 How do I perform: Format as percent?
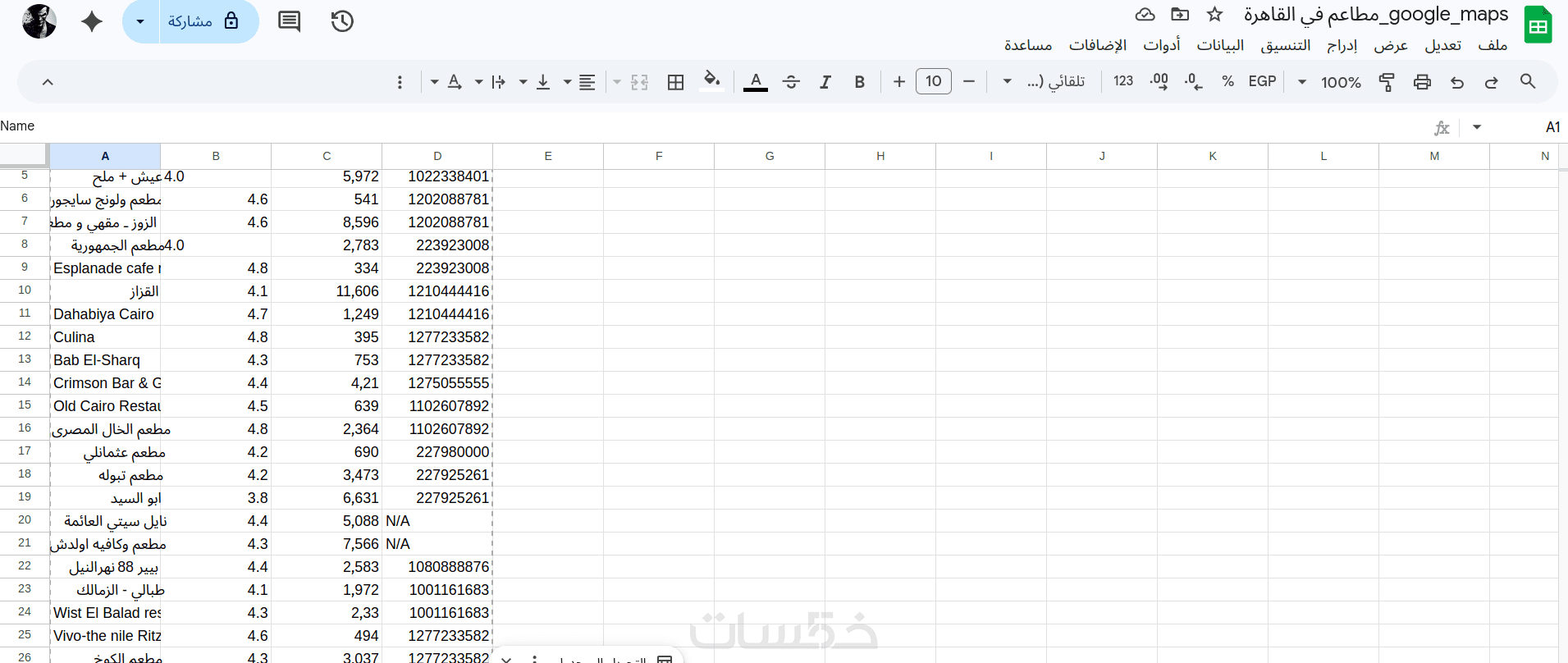click(1227, 81)
